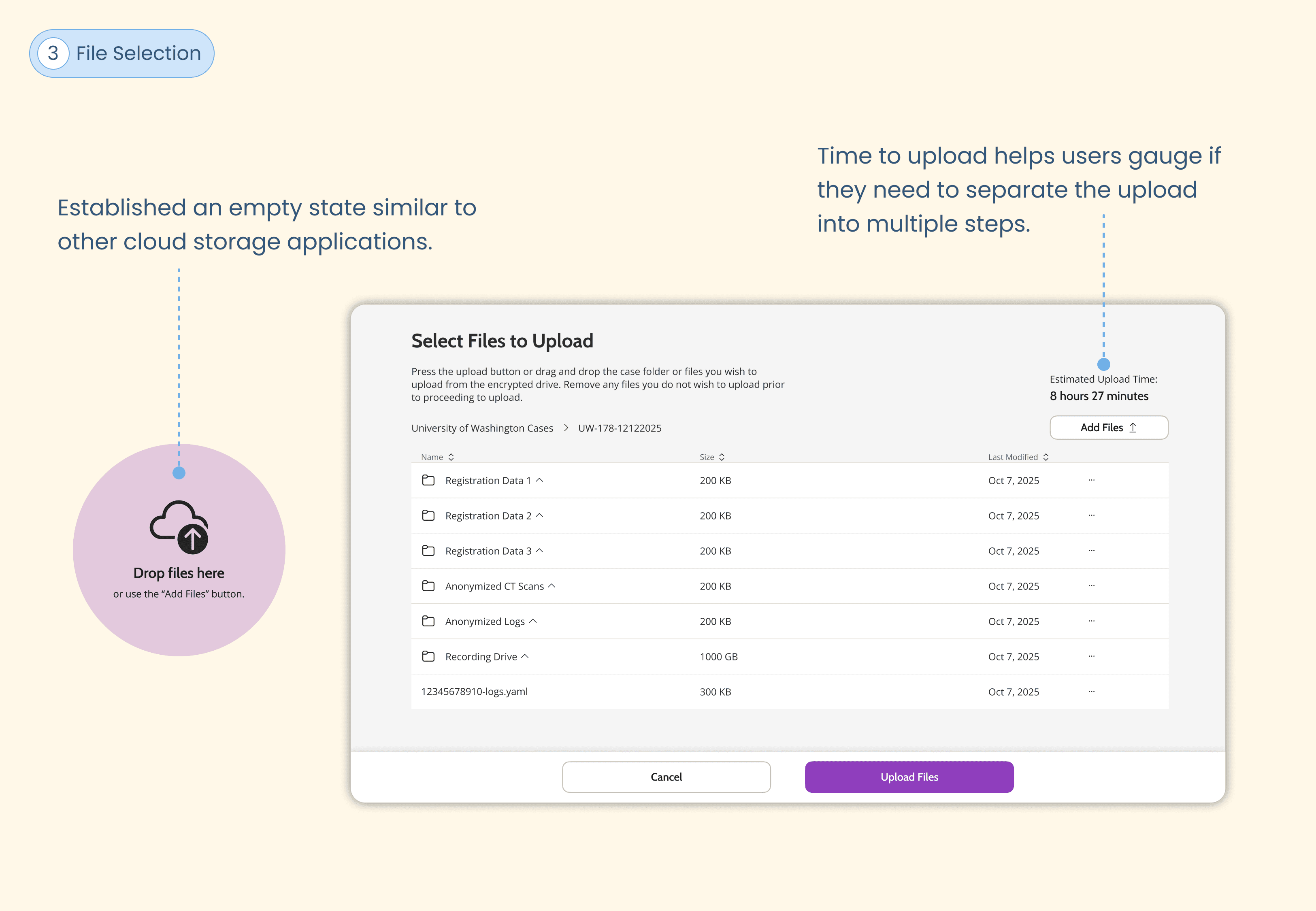Image resolution: width=1316 pixels, height=911 pixels.
Task: Click the upload arrow inside Add Files button
Action: click(1133, 427)
